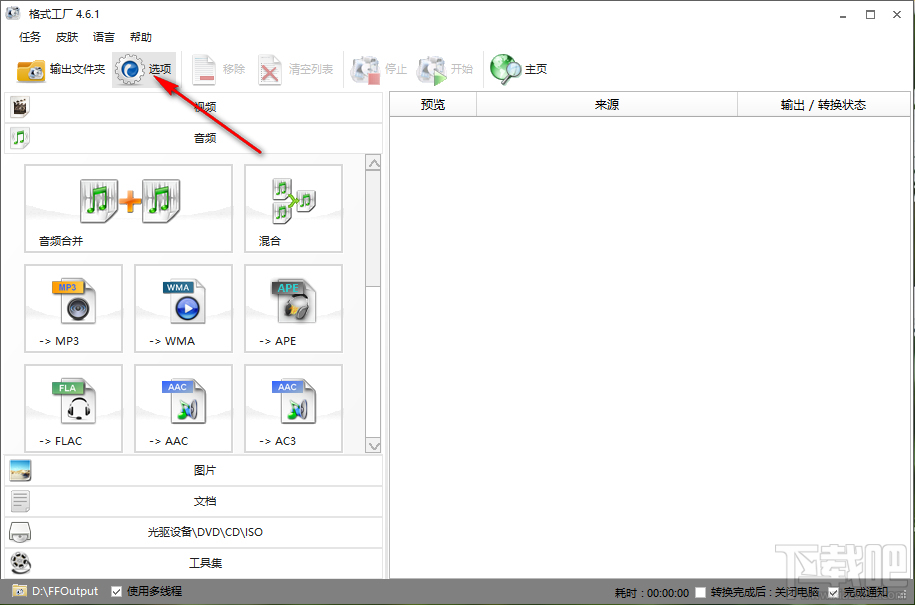Select the -> APE conversion icon

click(294, 308)
